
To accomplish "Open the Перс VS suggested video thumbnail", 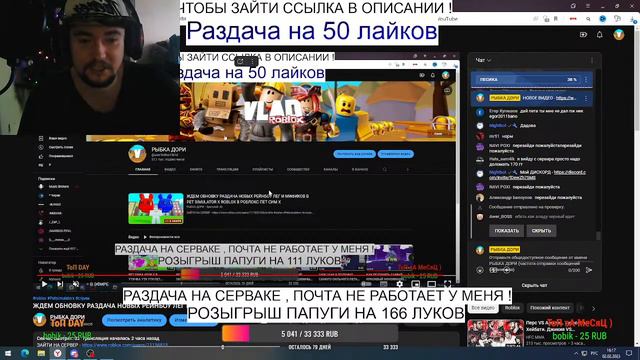I will [496, 333].
